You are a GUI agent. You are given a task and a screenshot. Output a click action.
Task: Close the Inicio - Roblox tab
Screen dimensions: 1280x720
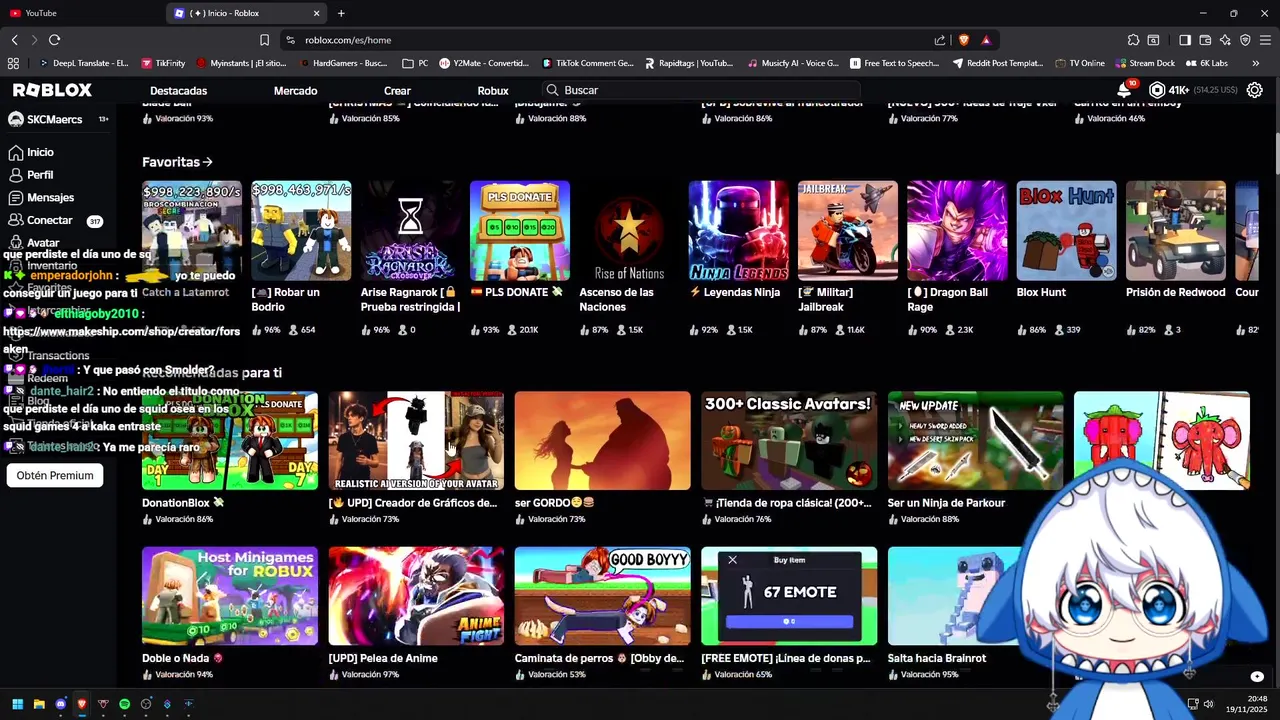tap(317, 13)
